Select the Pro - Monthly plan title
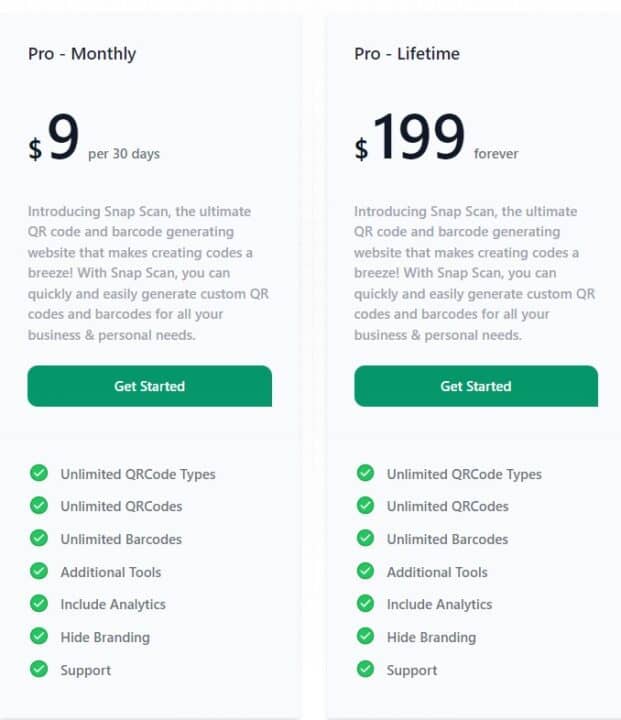621x720 pixels. coord(82,54)
